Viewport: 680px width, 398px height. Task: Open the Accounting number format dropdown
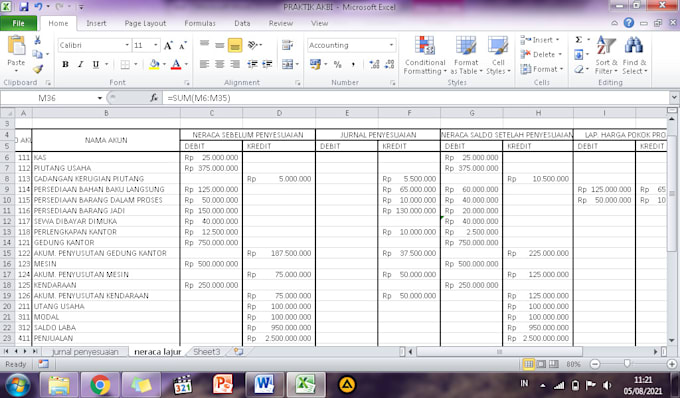[391, 45]
